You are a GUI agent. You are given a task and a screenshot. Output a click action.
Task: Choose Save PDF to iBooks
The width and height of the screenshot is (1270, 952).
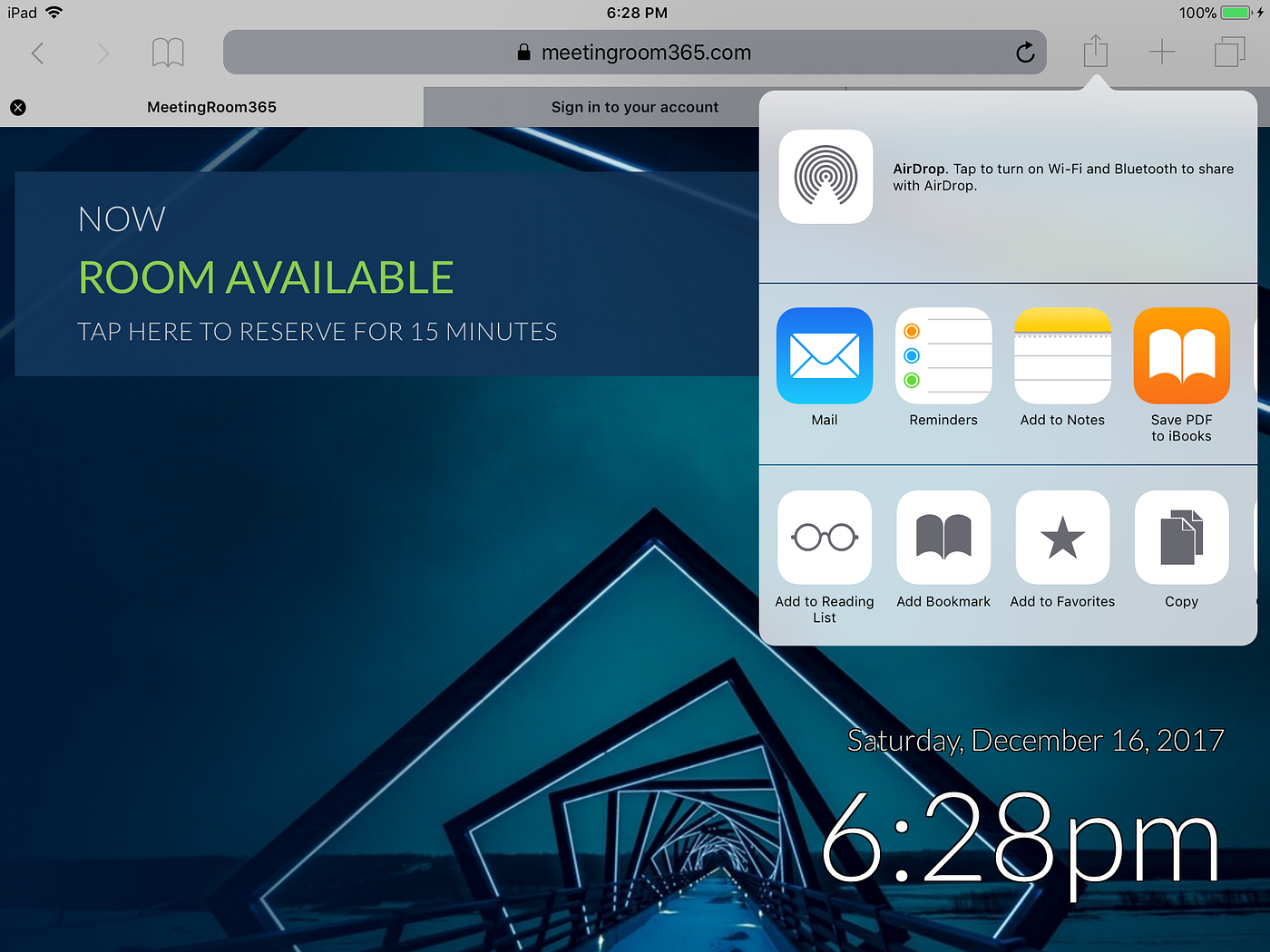coord(1181,355)
